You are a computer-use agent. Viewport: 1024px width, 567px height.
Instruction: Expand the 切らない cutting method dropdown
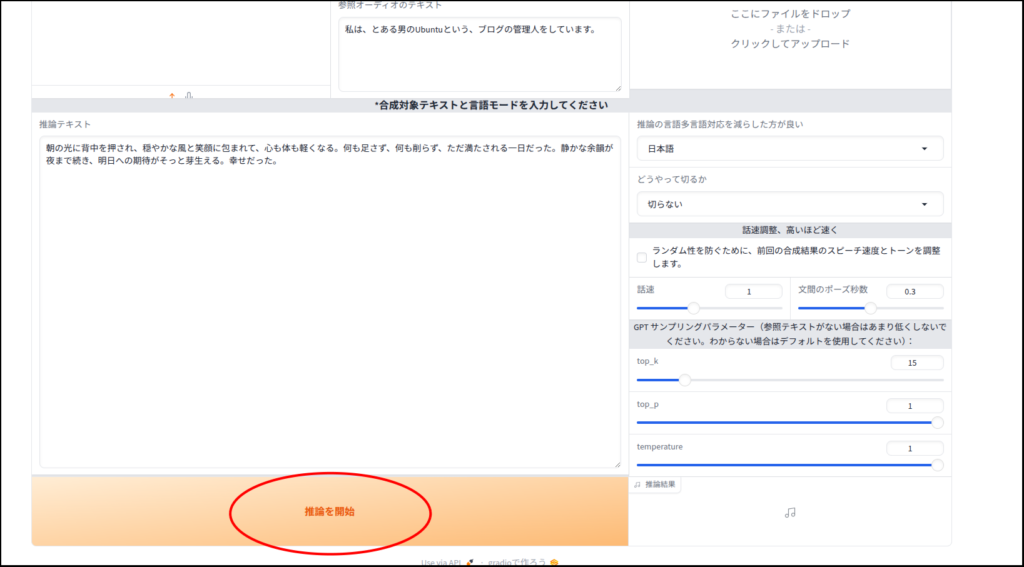(790, 204)
